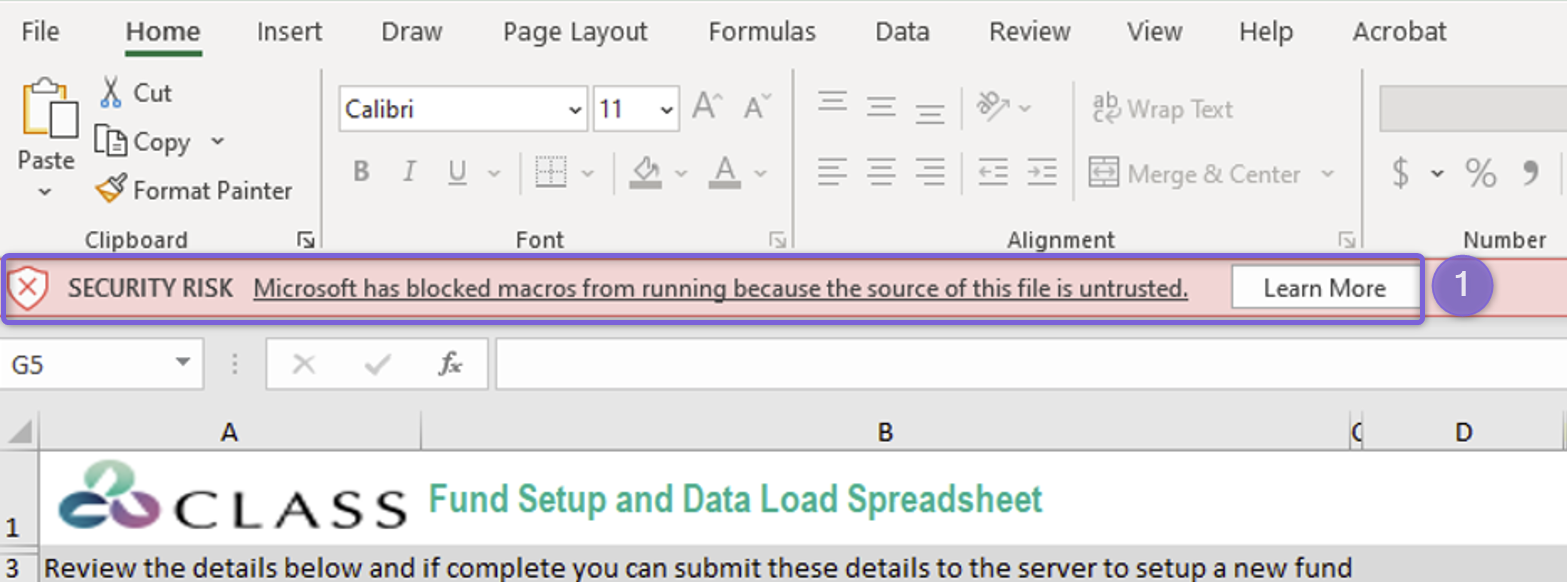Open Alignment group dialog launcher
Screen dimensions: 1567x582
[1346, 239]
